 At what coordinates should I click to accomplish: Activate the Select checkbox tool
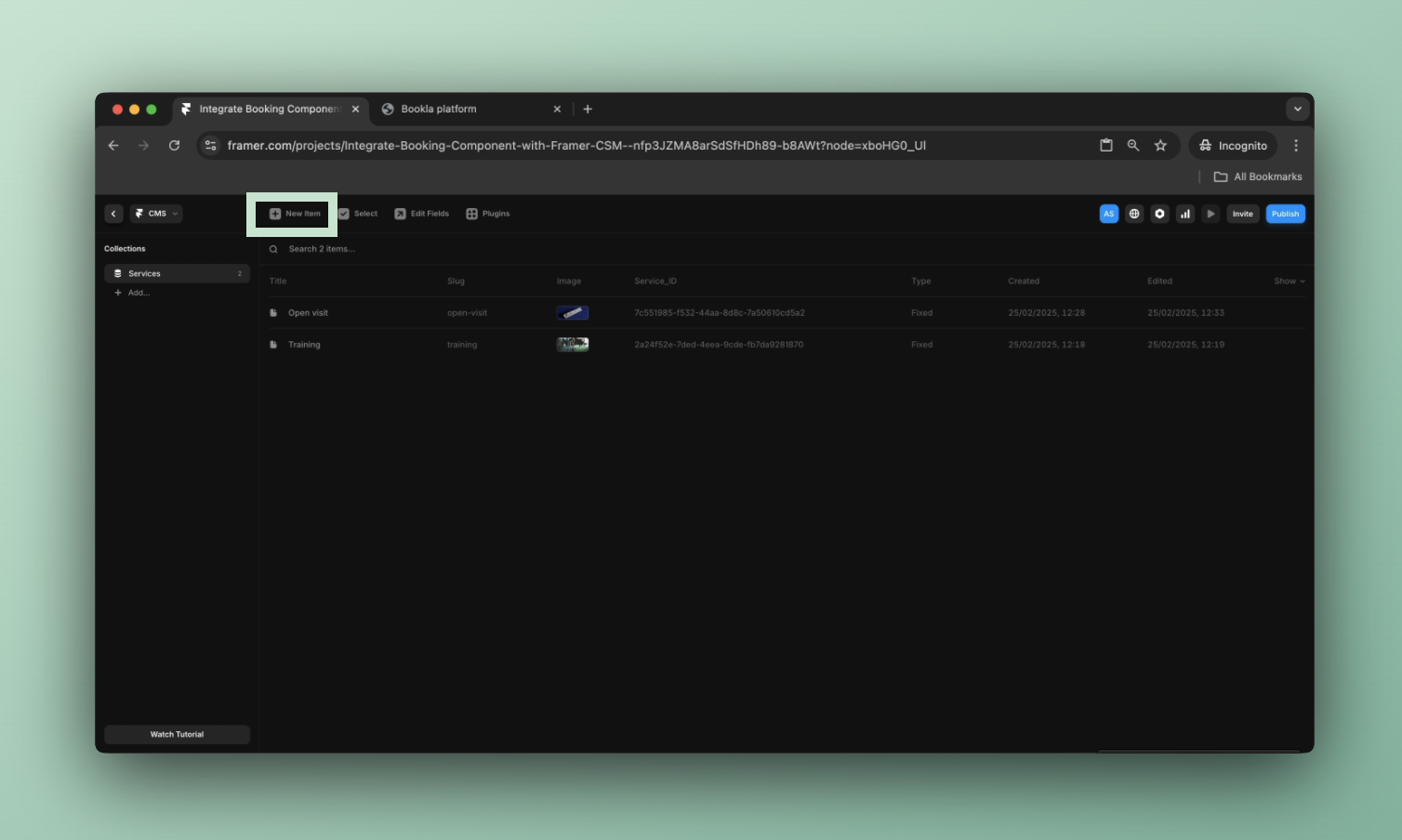[358, 214]
